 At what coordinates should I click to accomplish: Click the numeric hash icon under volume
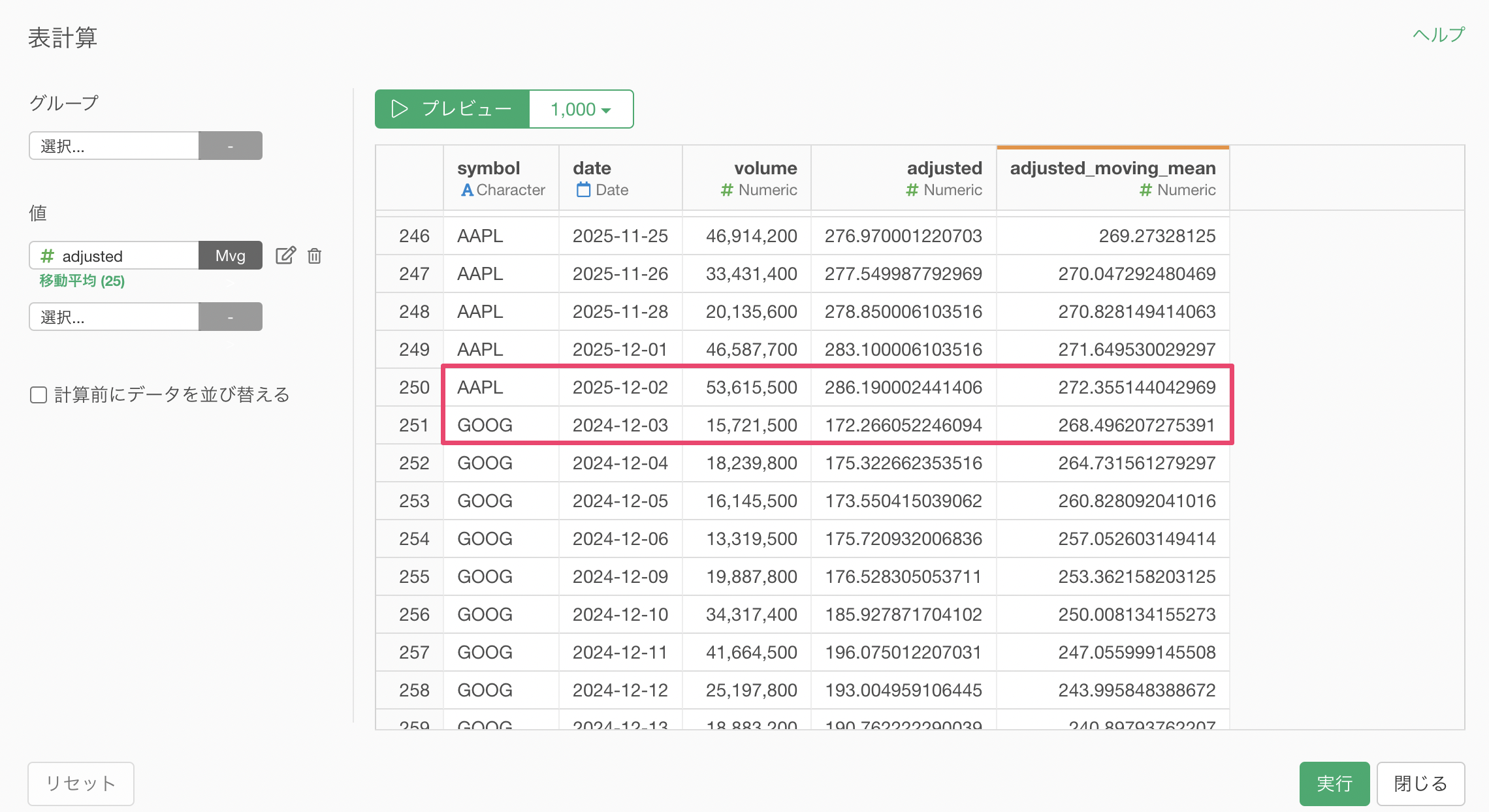pyautogui.click(x=726, y=190)
